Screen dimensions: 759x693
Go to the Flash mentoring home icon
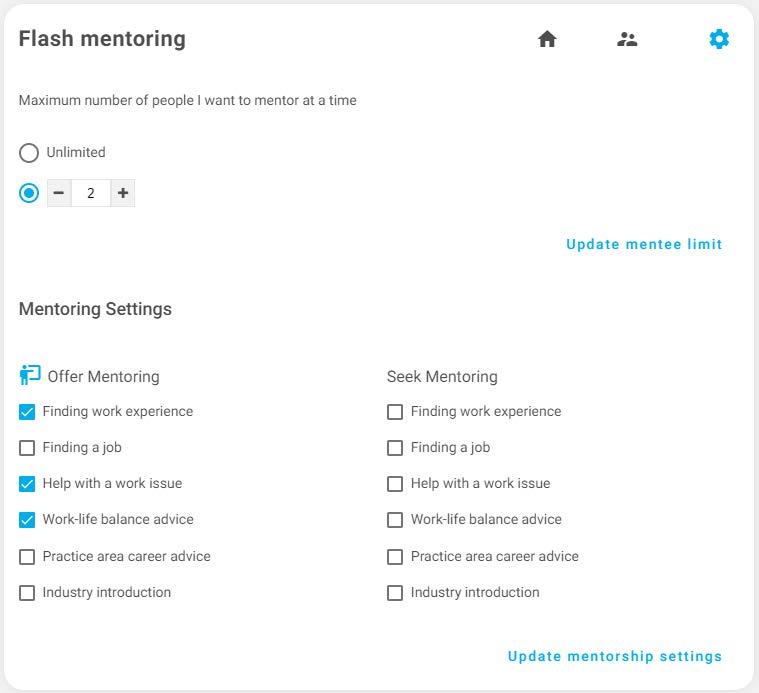pos(547,39)
